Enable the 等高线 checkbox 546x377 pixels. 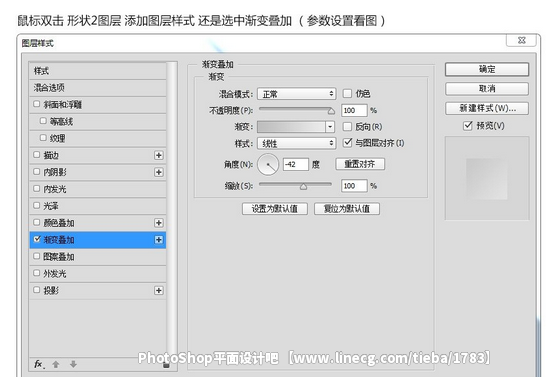[x=43, y=121]
